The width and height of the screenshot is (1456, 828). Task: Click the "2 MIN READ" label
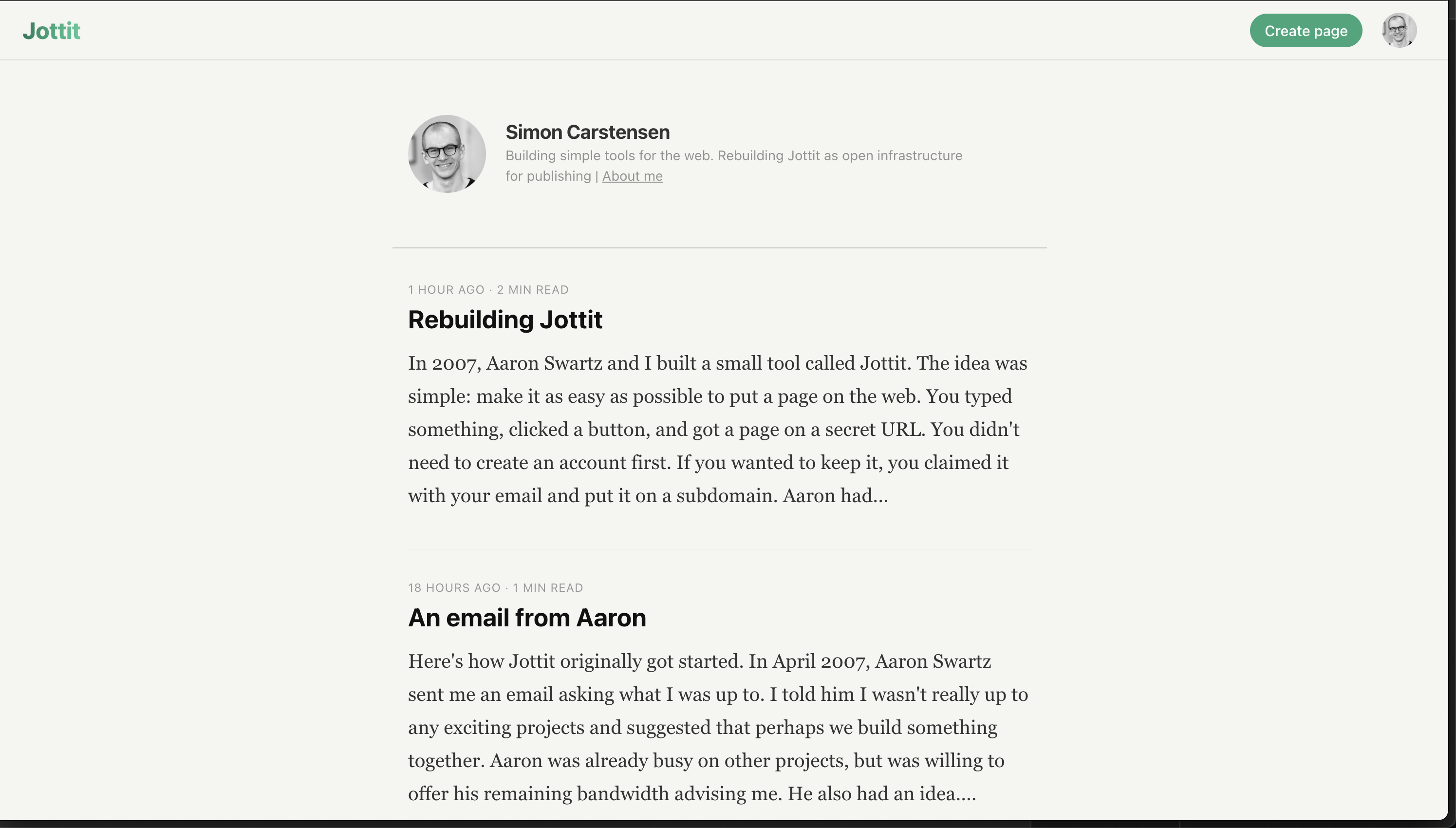[x=533, y=290]
